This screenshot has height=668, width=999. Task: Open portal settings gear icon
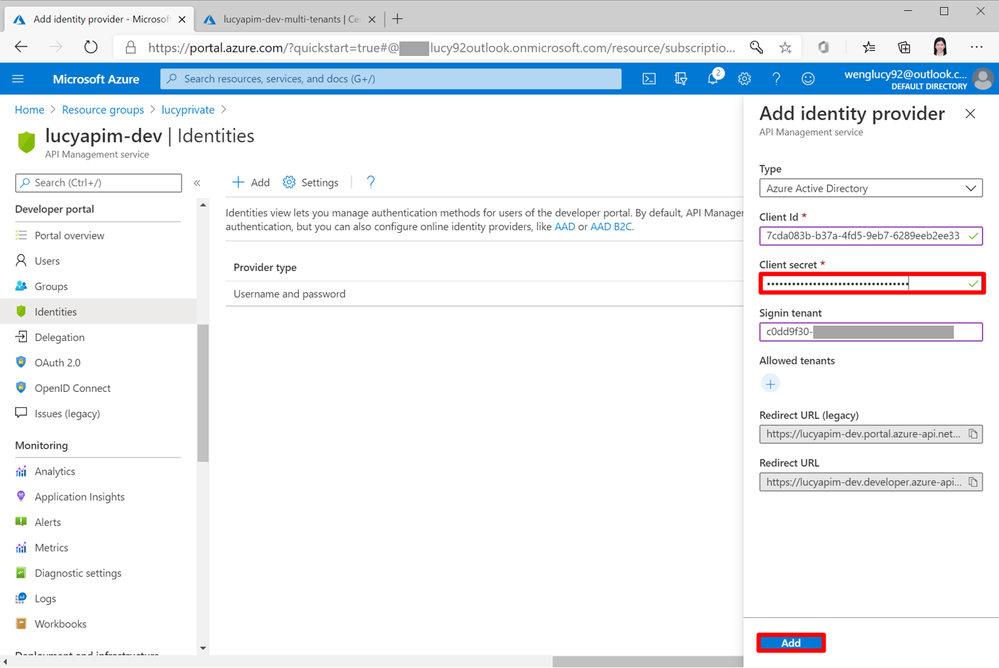pos(744,79)
